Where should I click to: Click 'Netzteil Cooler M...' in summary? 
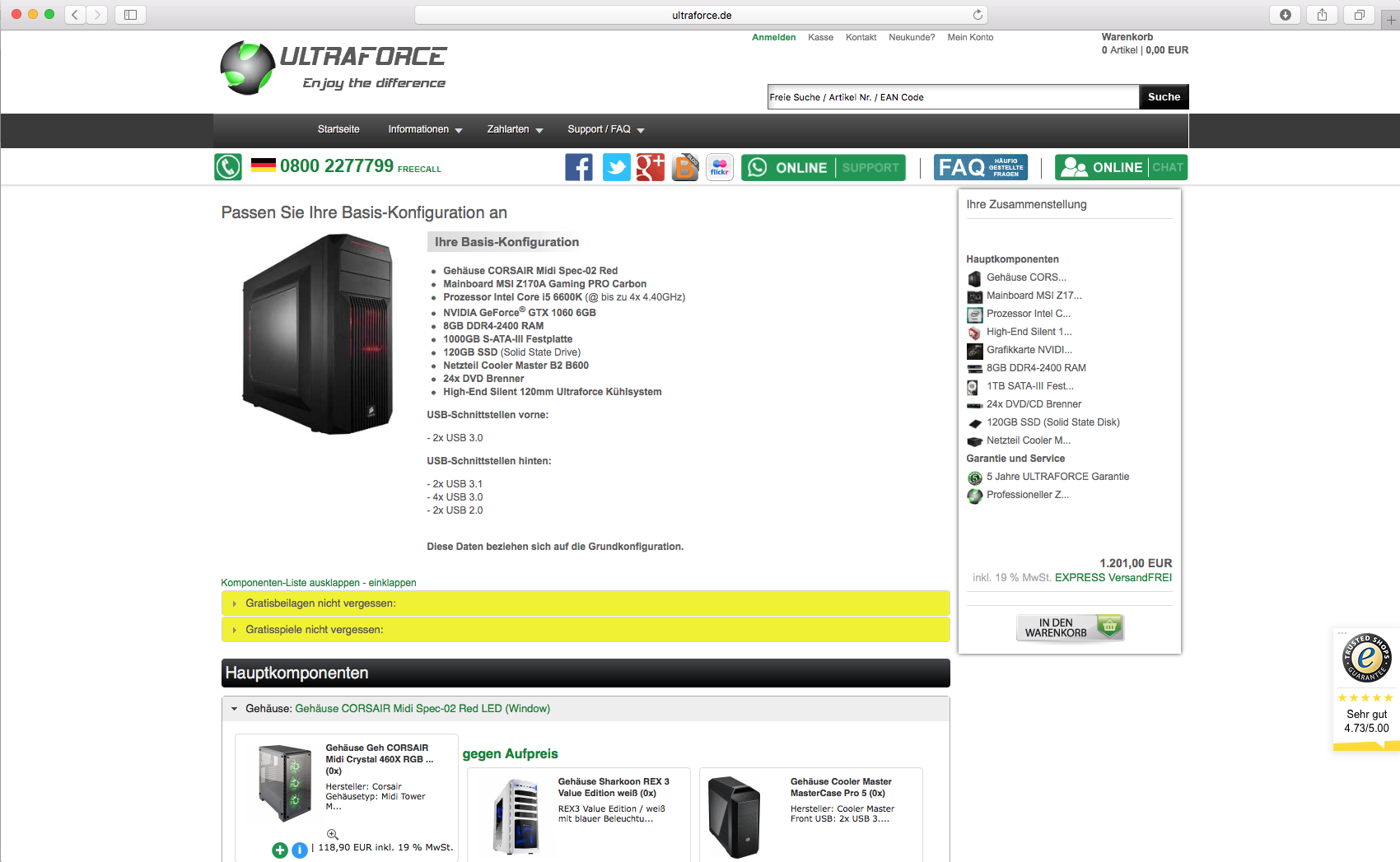[x=1029, y=440]
